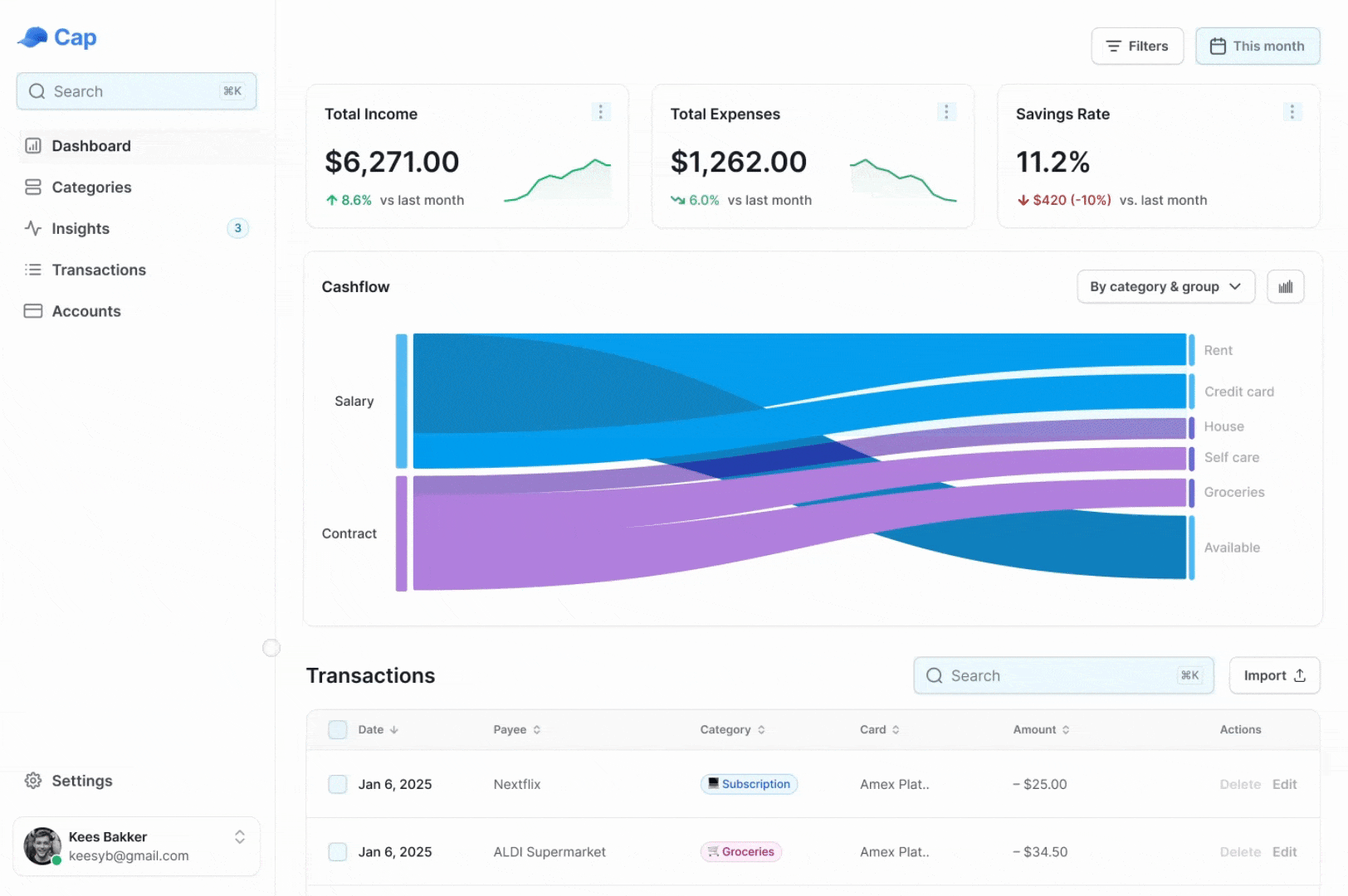Screen dimensions: 1348x896
Task: Sort transactions by Payee column
Action: 517,730
